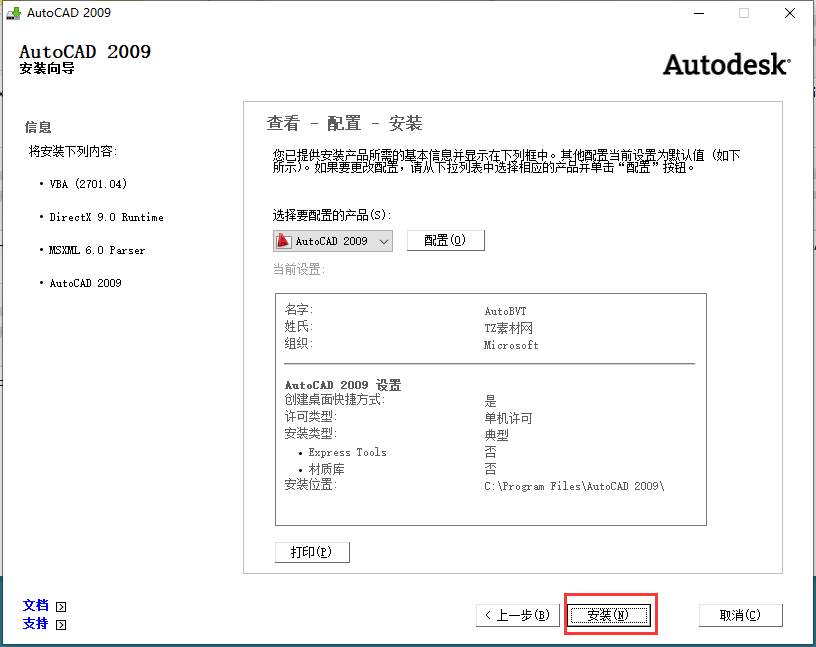This screenshot has width=816, height=647.
Task: Close the AutoCAD 2009 installer window
Action: pyautogui.click(x=789, y=13)
